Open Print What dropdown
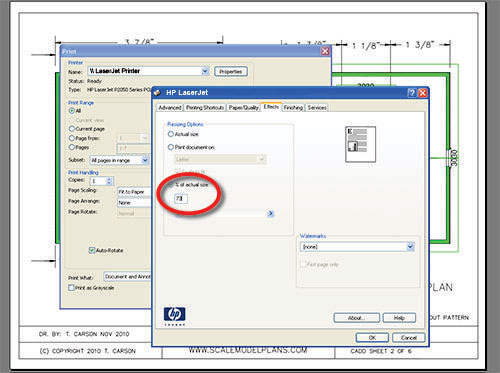 coord(127,277)
